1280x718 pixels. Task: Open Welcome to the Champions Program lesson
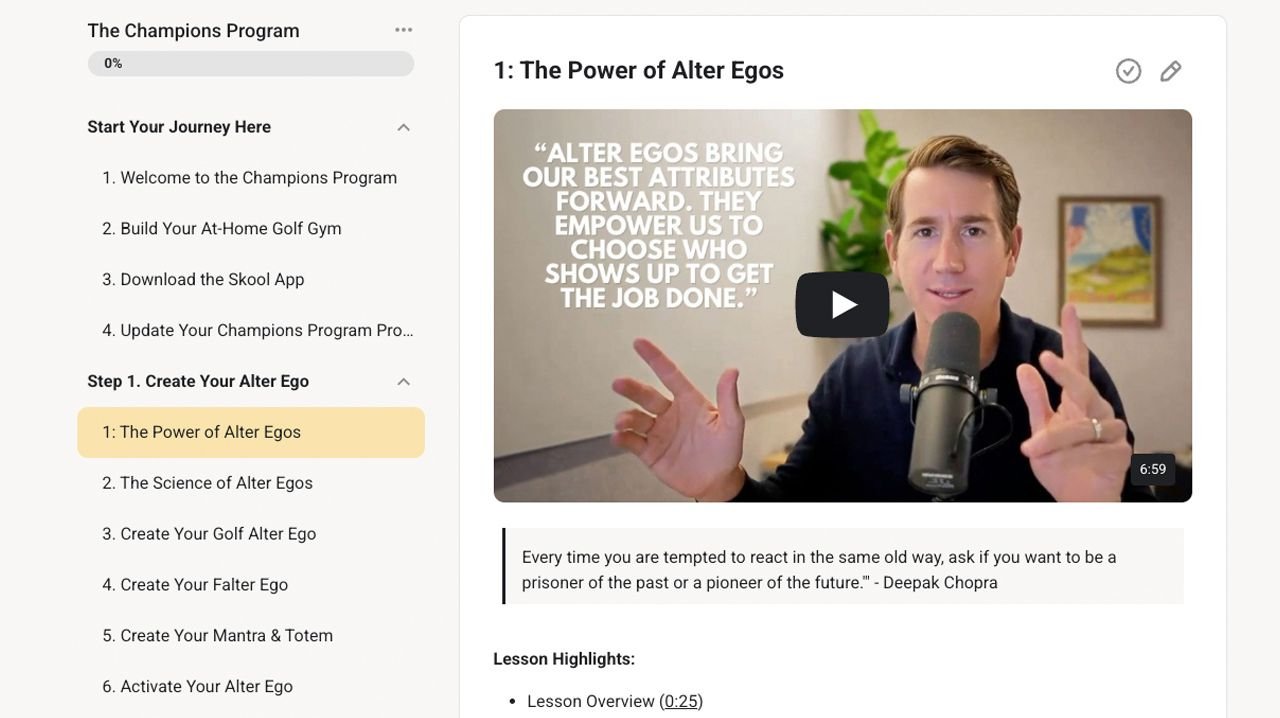point(250,178)
